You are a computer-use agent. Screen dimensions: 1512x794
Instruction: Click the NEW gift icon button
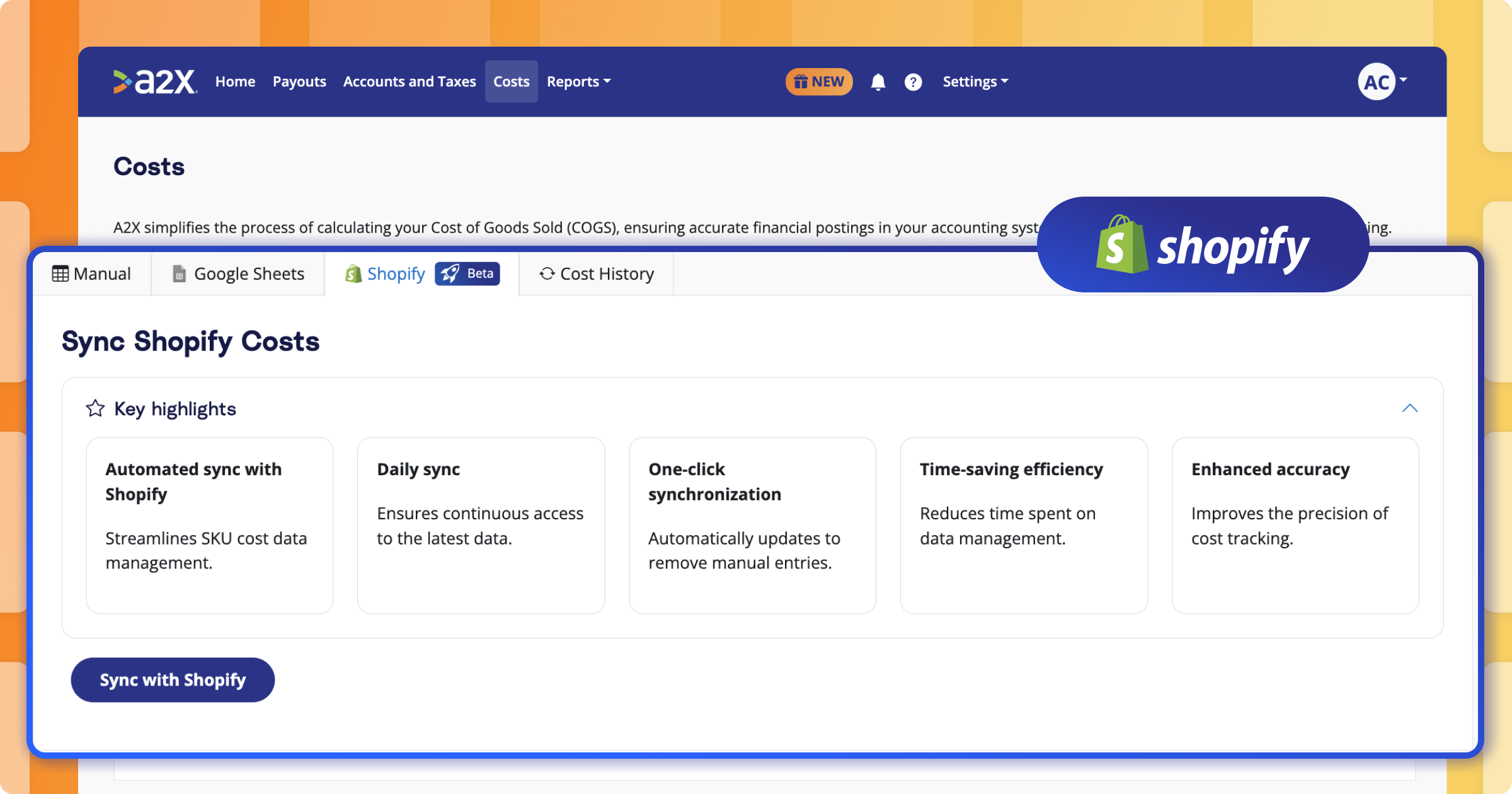[x=819, y=81]
